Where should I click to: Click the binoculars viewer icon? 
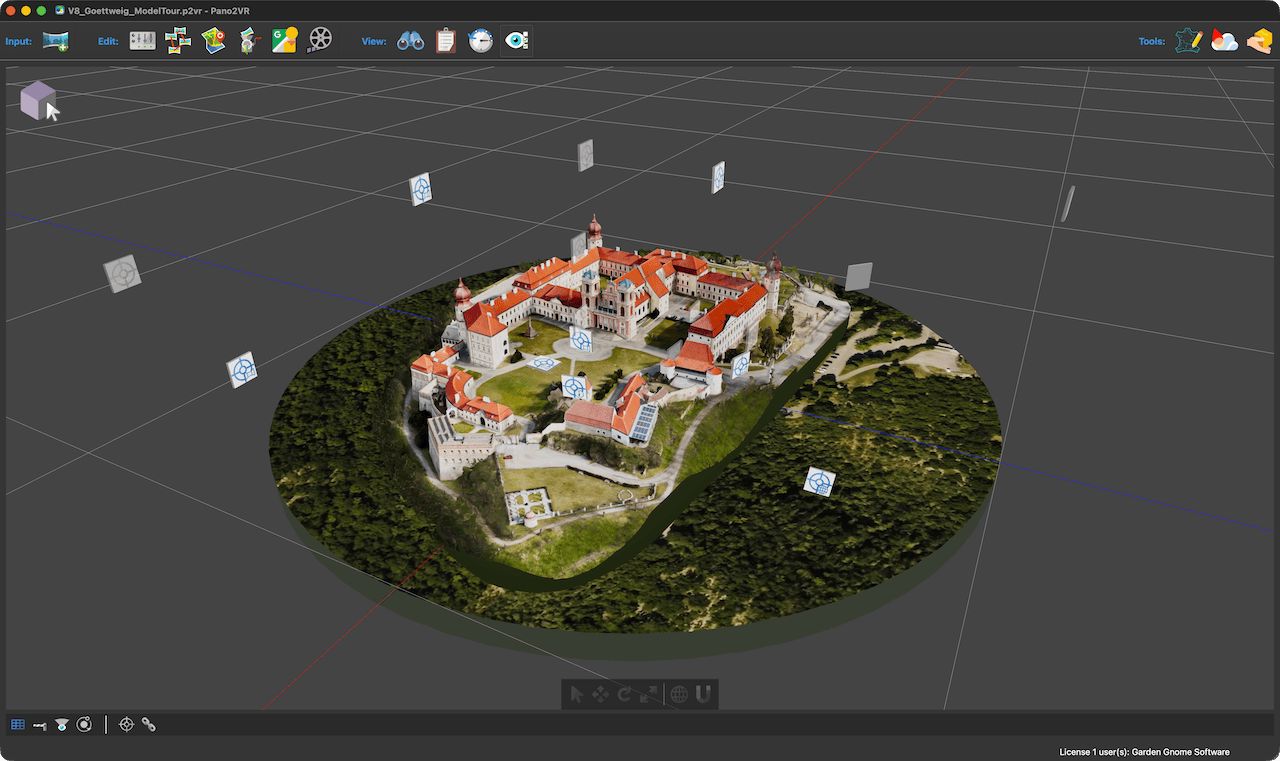tap(410, 41)
